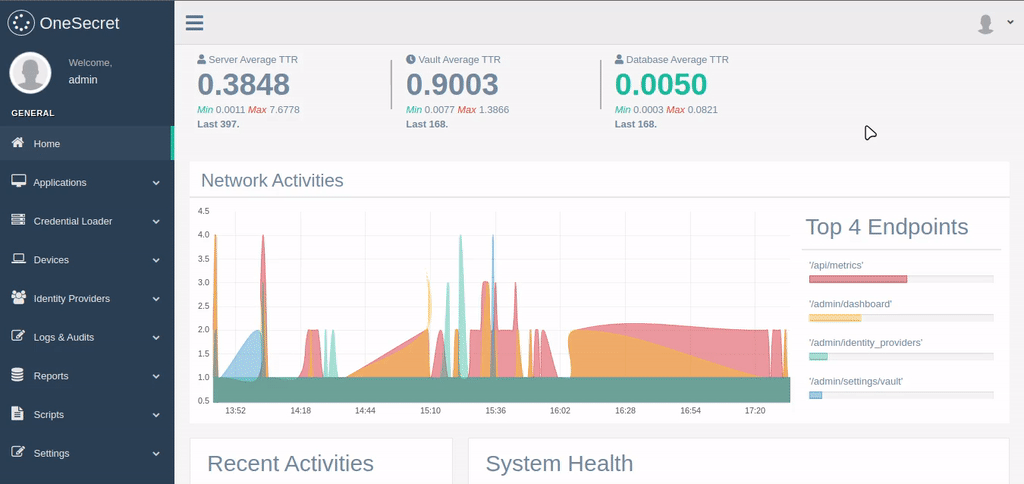
Task: Click the '/admin/settings/vault' endpoint label
Action: point(856,381)
